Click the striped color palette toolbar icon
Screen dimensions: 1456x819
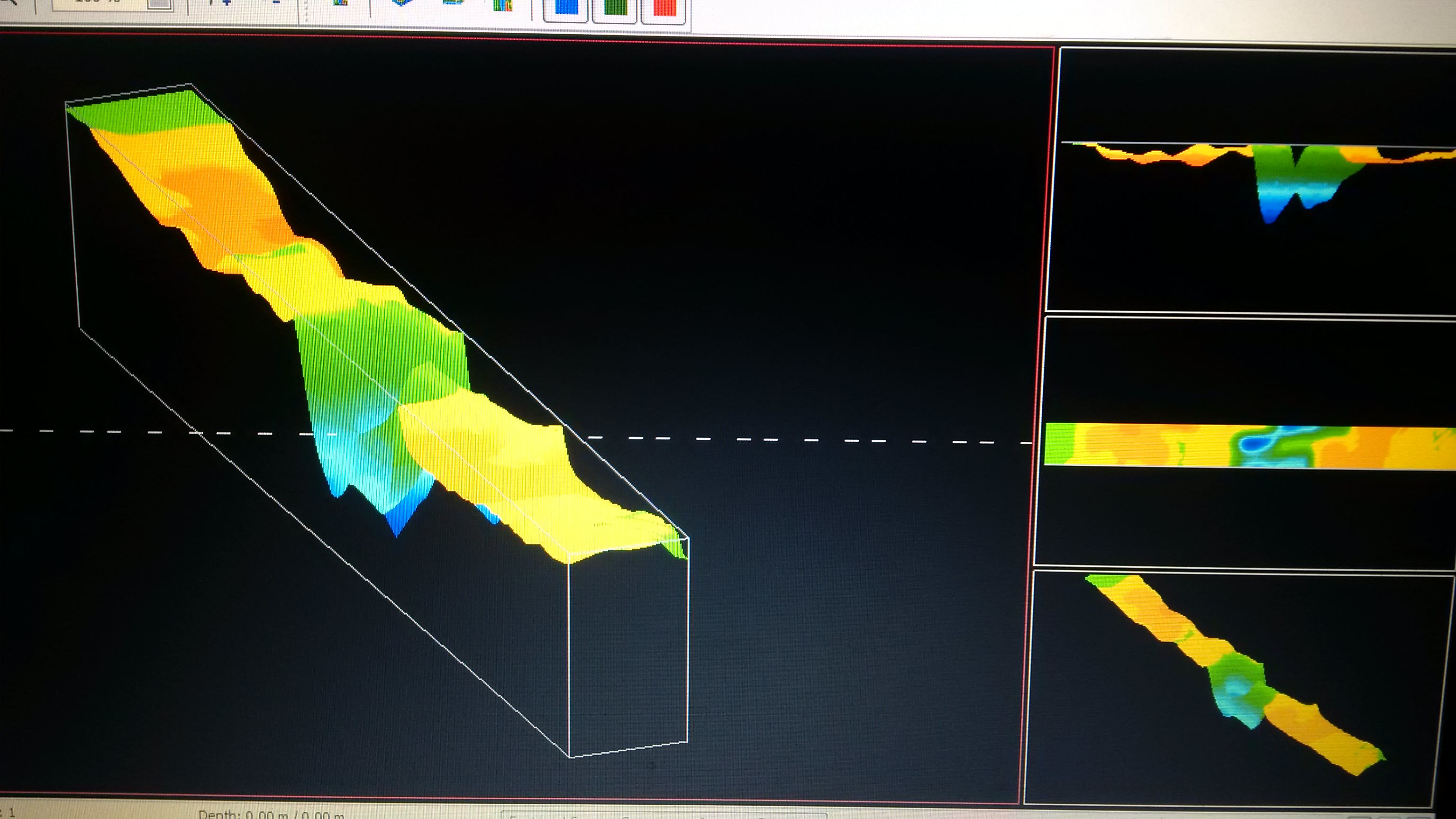[x=502, y=5]
